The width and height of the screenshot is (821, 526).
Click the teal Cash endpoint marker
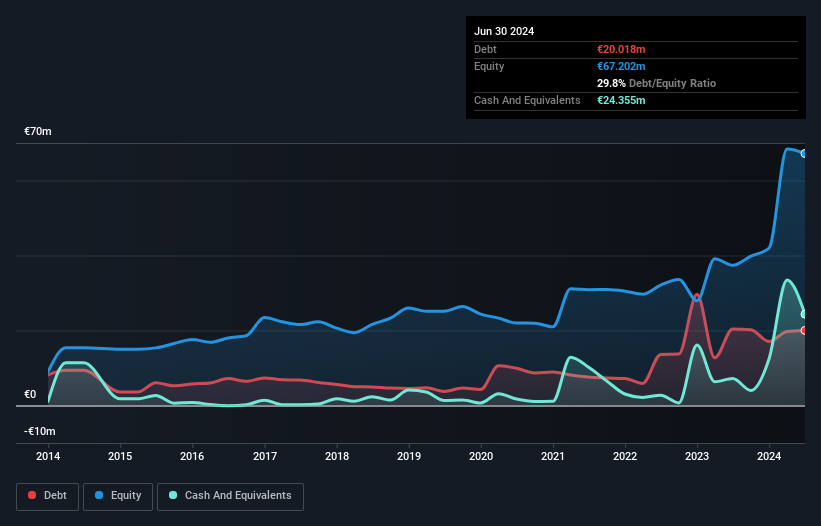[804, 314]
